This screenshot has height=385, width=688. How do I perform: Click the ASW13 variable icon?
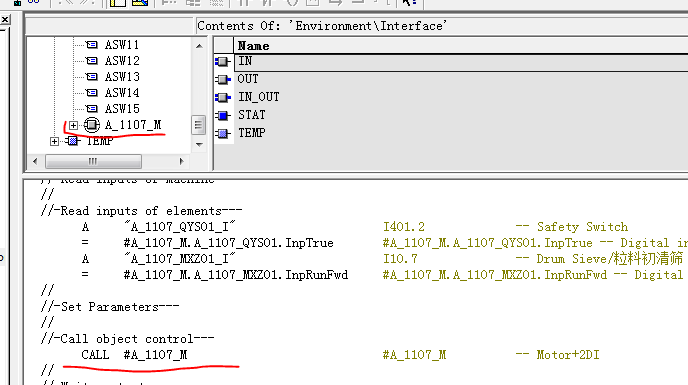(x=92, y=77)
